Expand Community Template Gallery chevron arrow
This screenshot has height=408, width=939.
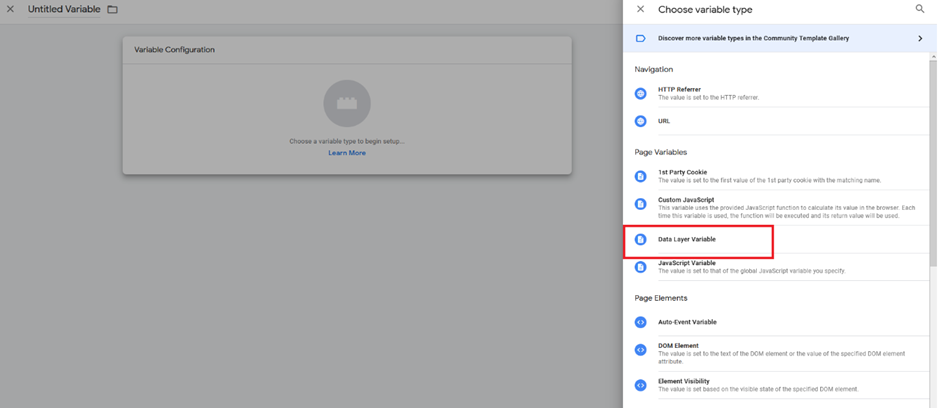(920, 39)
